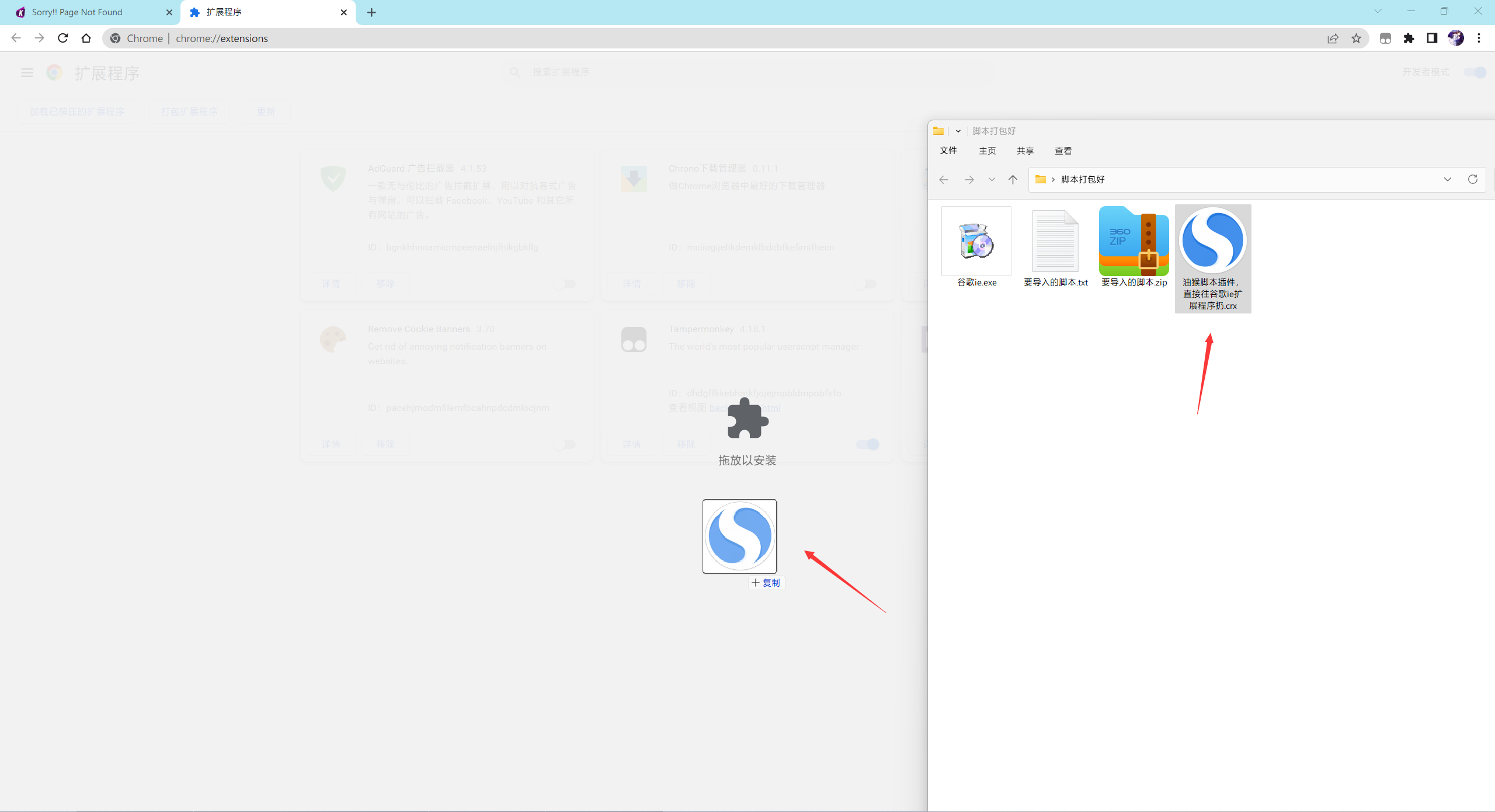Expand Explorer recent locations chevron
Screen dimensions: 1495x812
[x=992, y=180]
